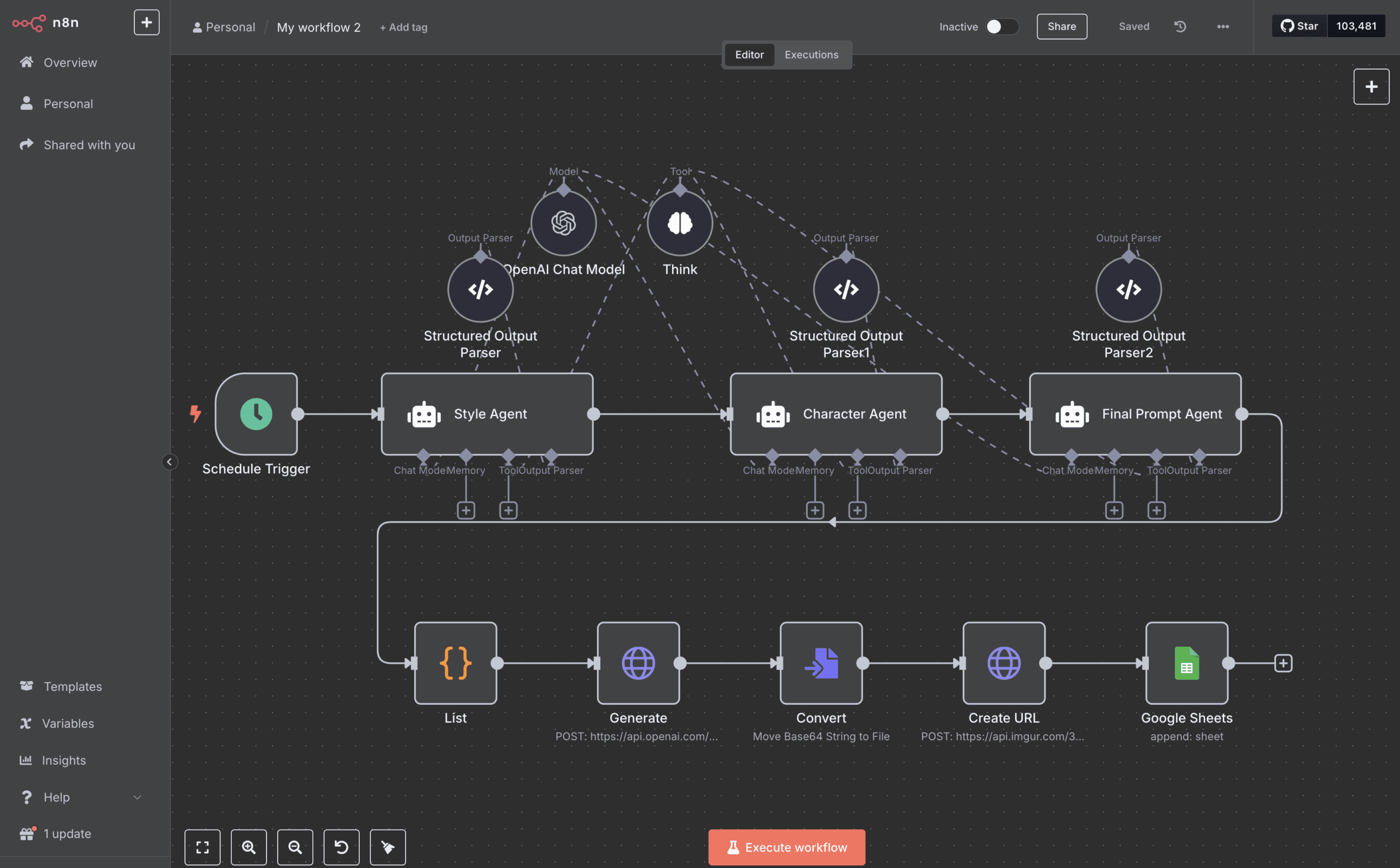1400x868 pixels.
Task: Switch to the Executions tab
Action: tap(812, 55)
